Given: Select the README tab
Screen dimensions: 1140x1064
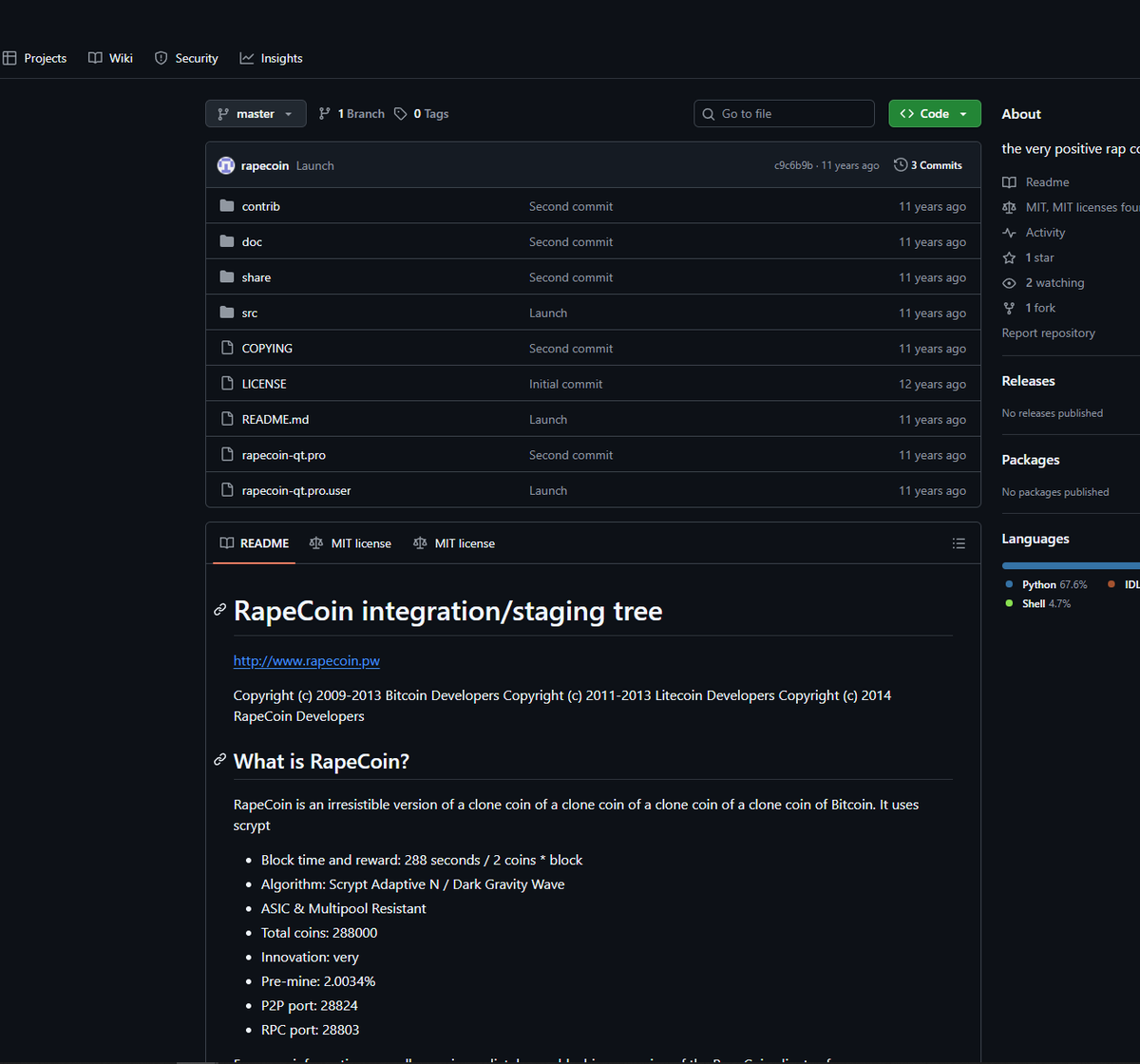Looking at the screenshot, I should point(254,543).
